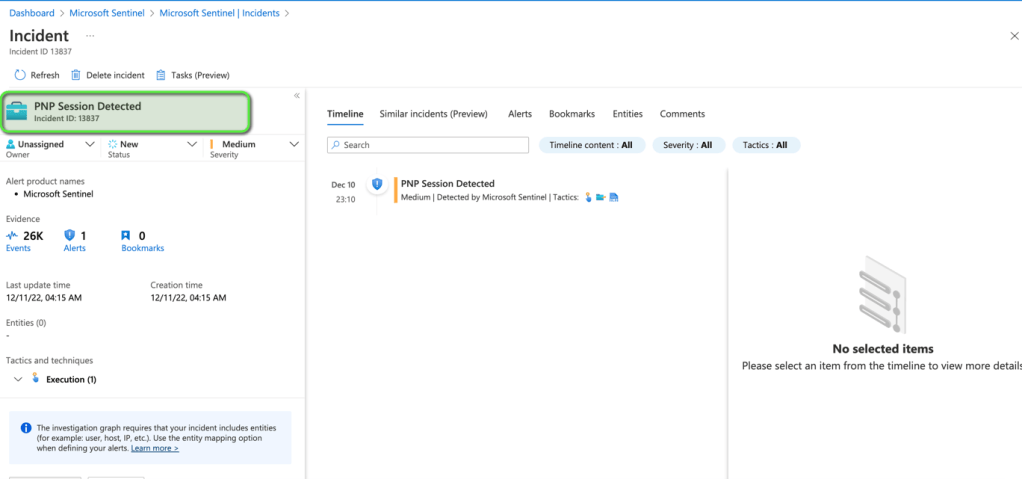Click the Refresh button label
The width and height of the screenshot is (1022, 479).
click(x=45, y=76)
